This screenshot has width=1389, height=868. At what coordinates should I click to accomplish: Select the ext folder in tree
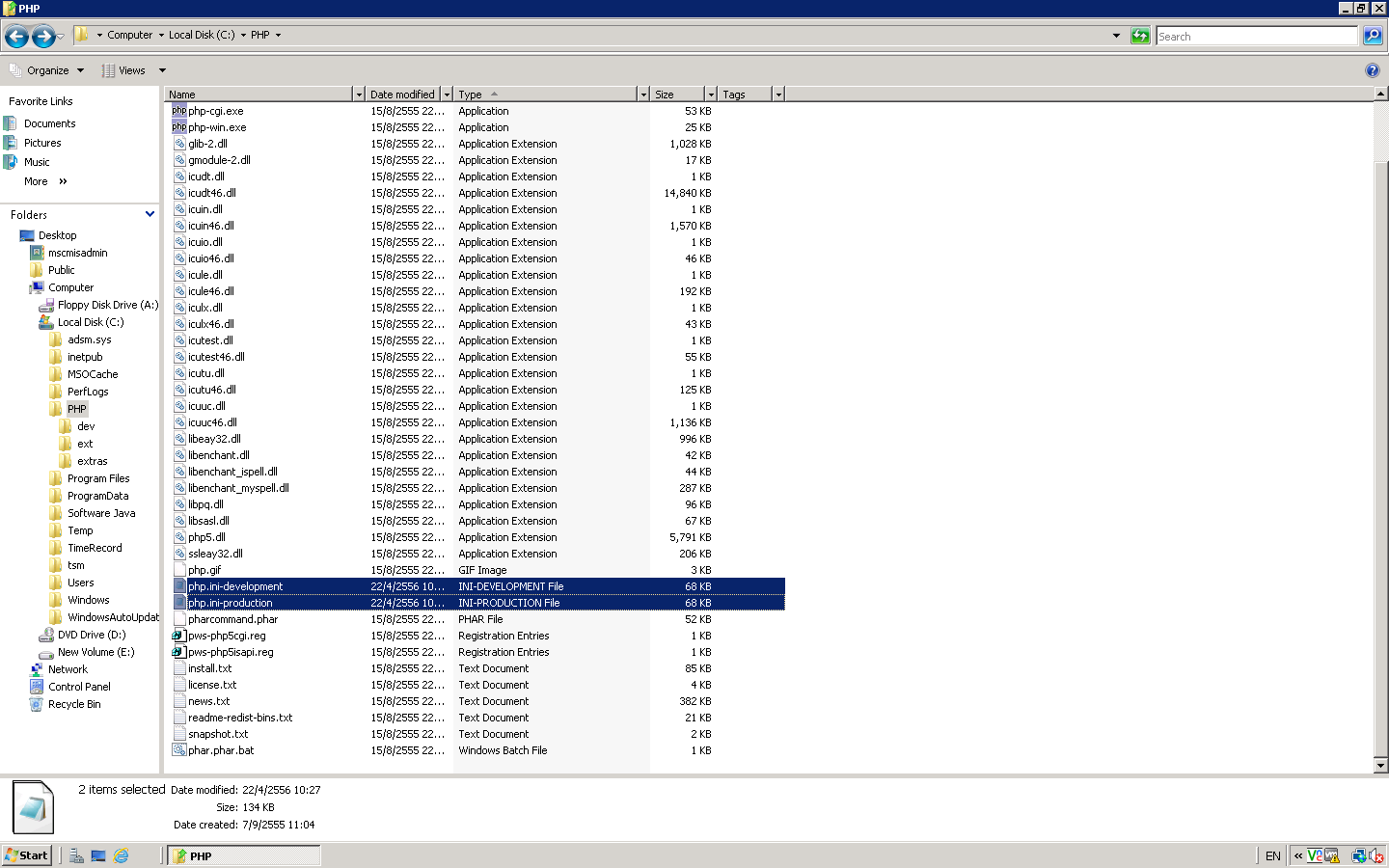tap(85, 444)
